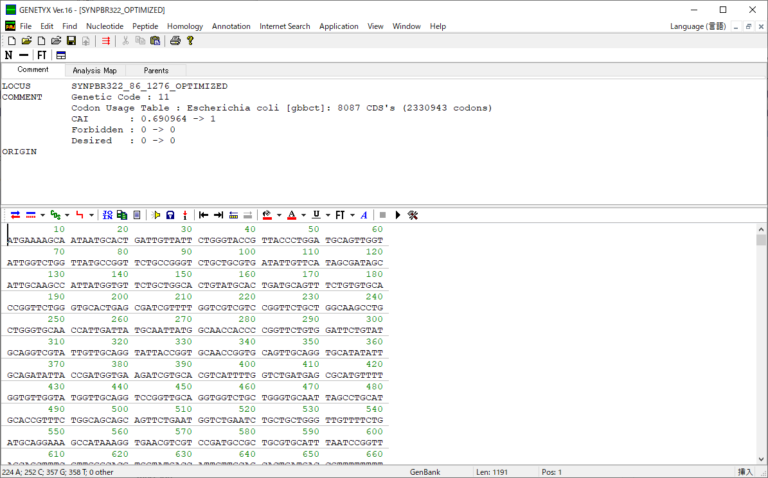Viewport: 768px width, 478px height.
Task: Click the bold N toolbar button
Action: [x=8, y=55]
